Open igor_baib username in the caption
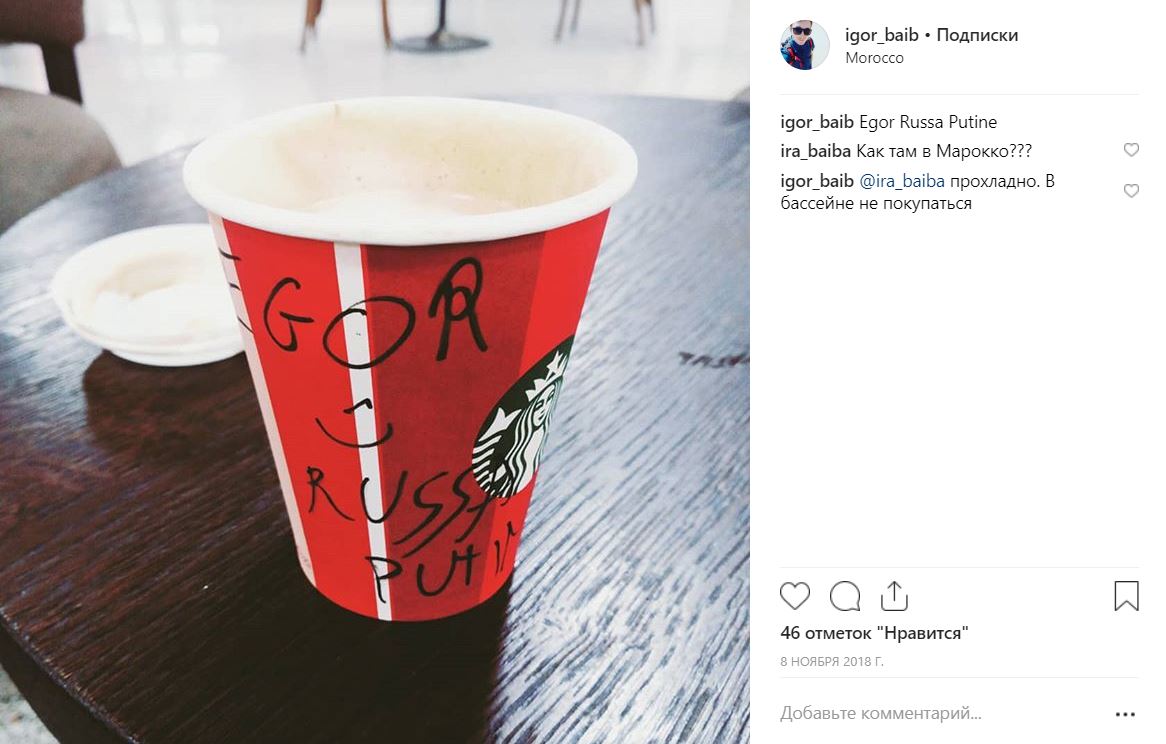Screen dimensions: 1166x744 (x=817, y=122)
